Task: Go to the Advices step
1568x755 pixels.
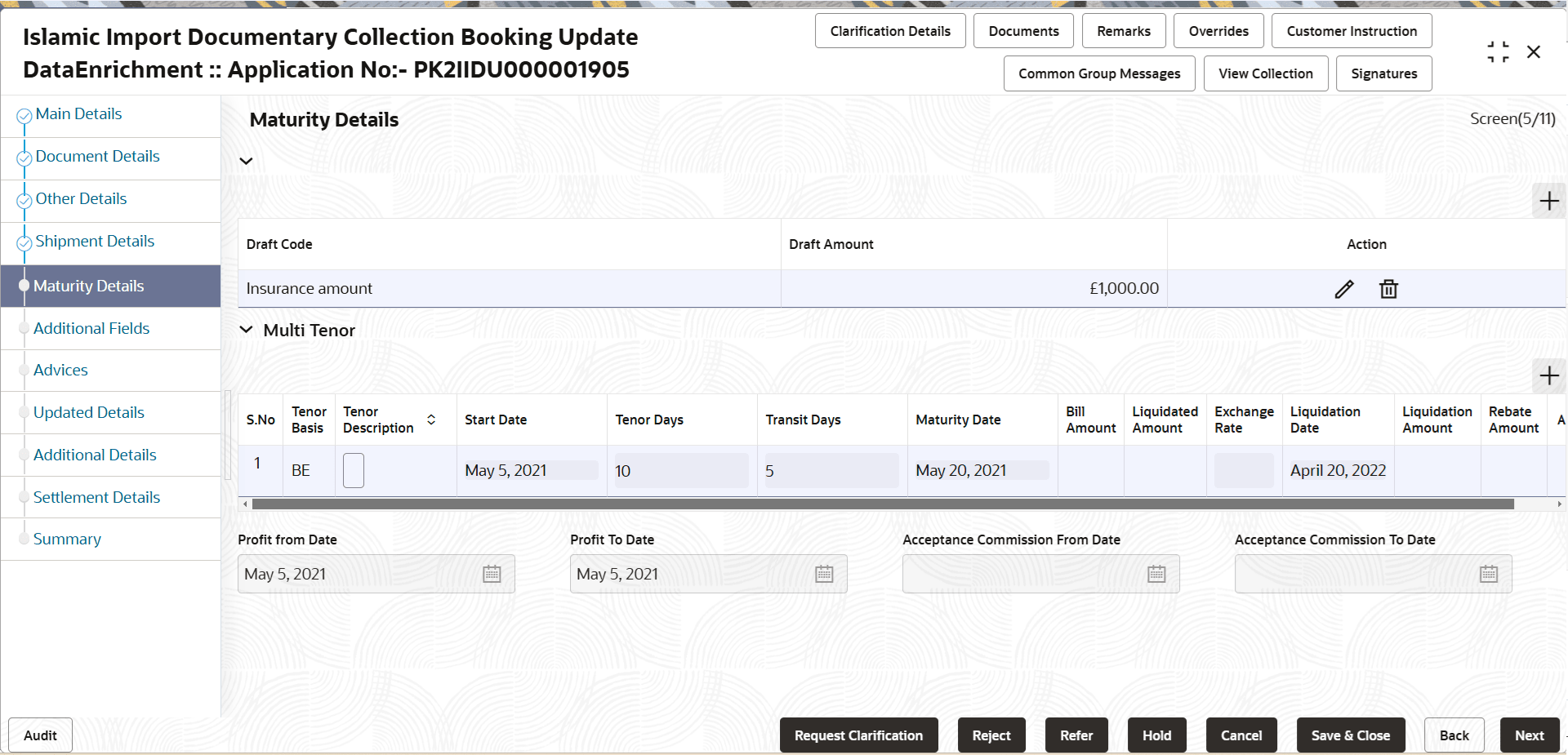Action: pos(60,371)
